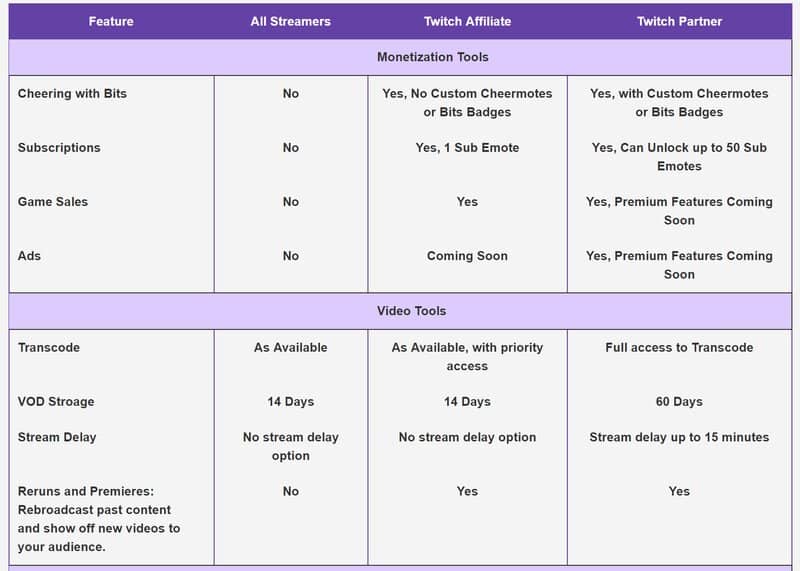Select the All Streamers column header
The width and height of the screenshot is (800, 571).
pos(290,21)
